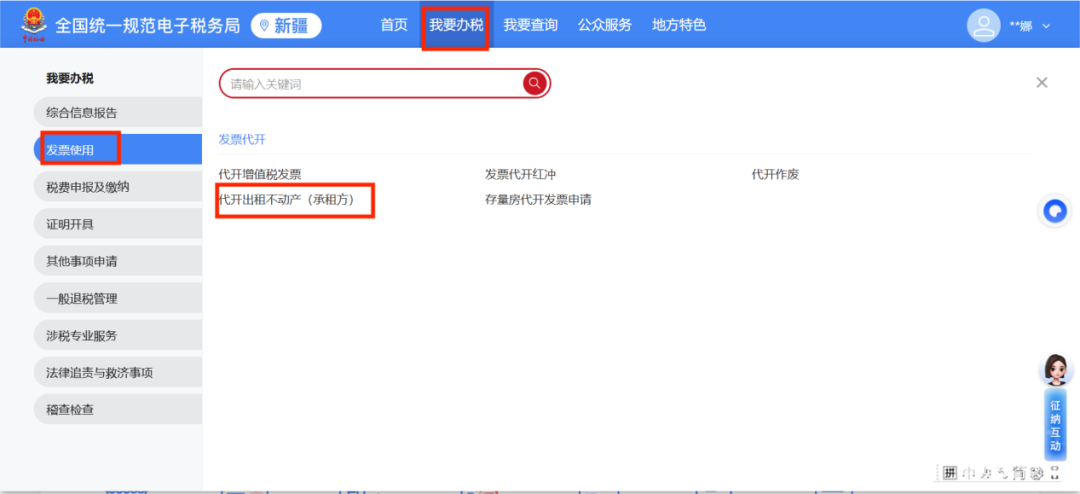Select 一般退税管理 in the sidebar
Screen dimensions: 1080x494
[x=118, y=298]
